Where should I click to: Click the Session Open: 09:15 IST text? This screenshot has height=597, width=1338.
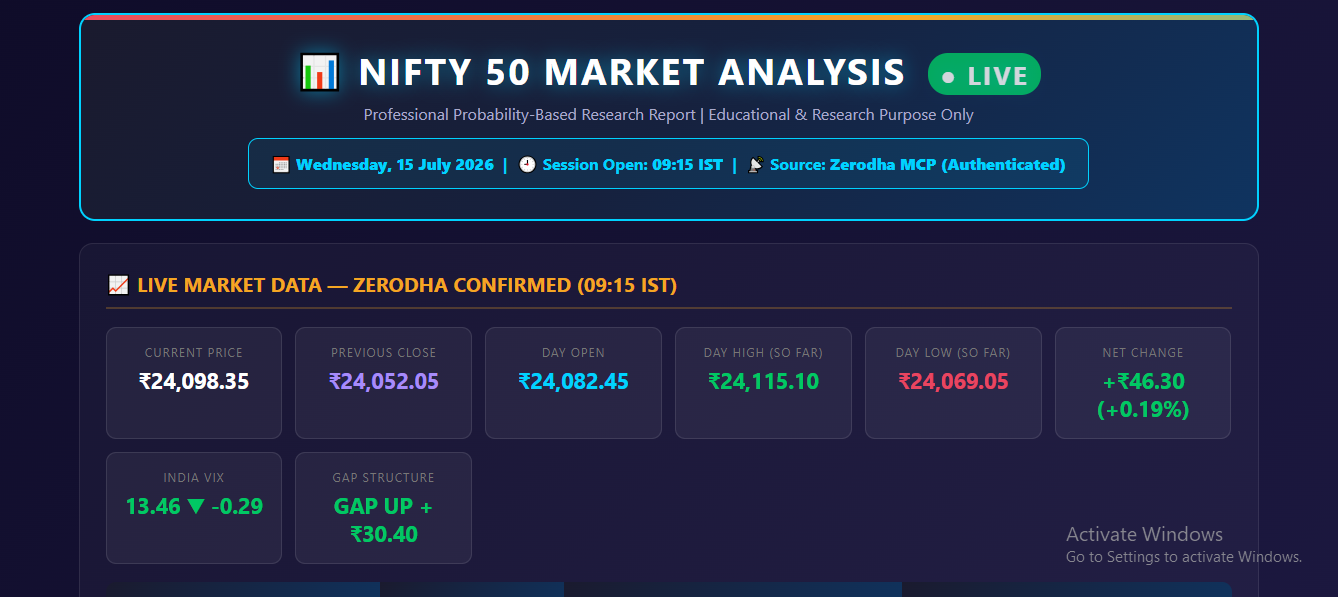coord(632,165)
